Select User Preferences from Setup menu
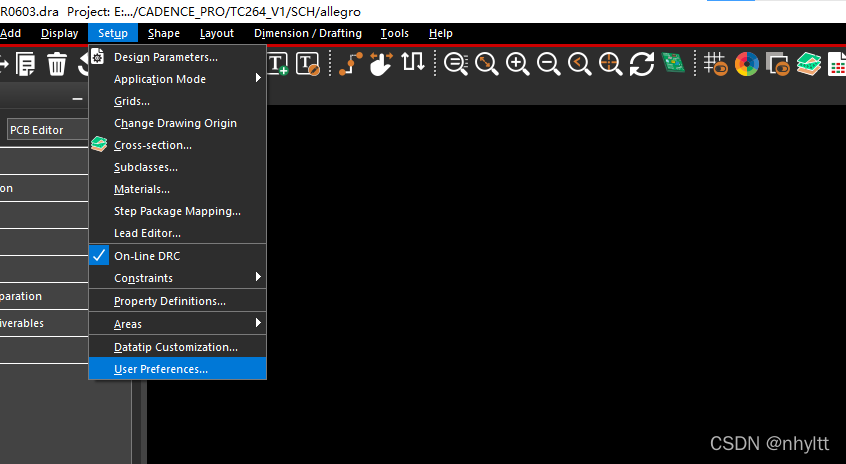The image size is (846, 464). [160, 369]
